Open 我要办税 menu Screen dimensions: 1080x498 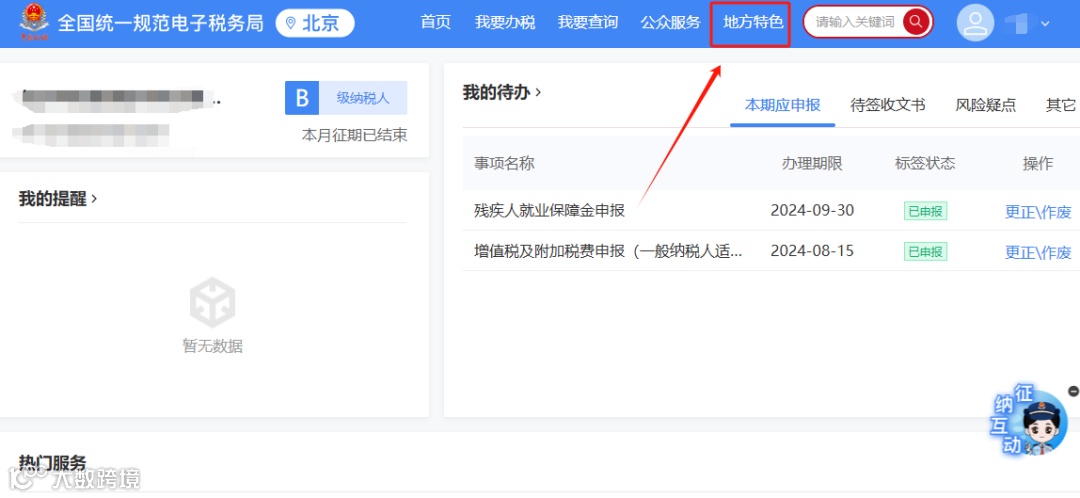coord(505,22)
